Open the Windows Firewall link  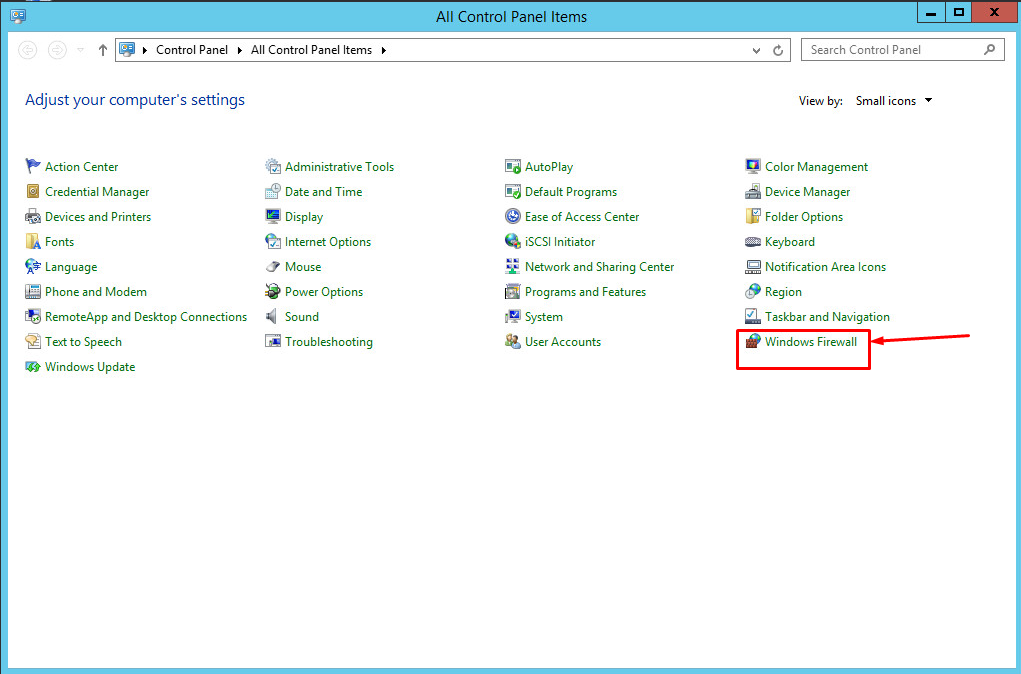tap(811, 341)
